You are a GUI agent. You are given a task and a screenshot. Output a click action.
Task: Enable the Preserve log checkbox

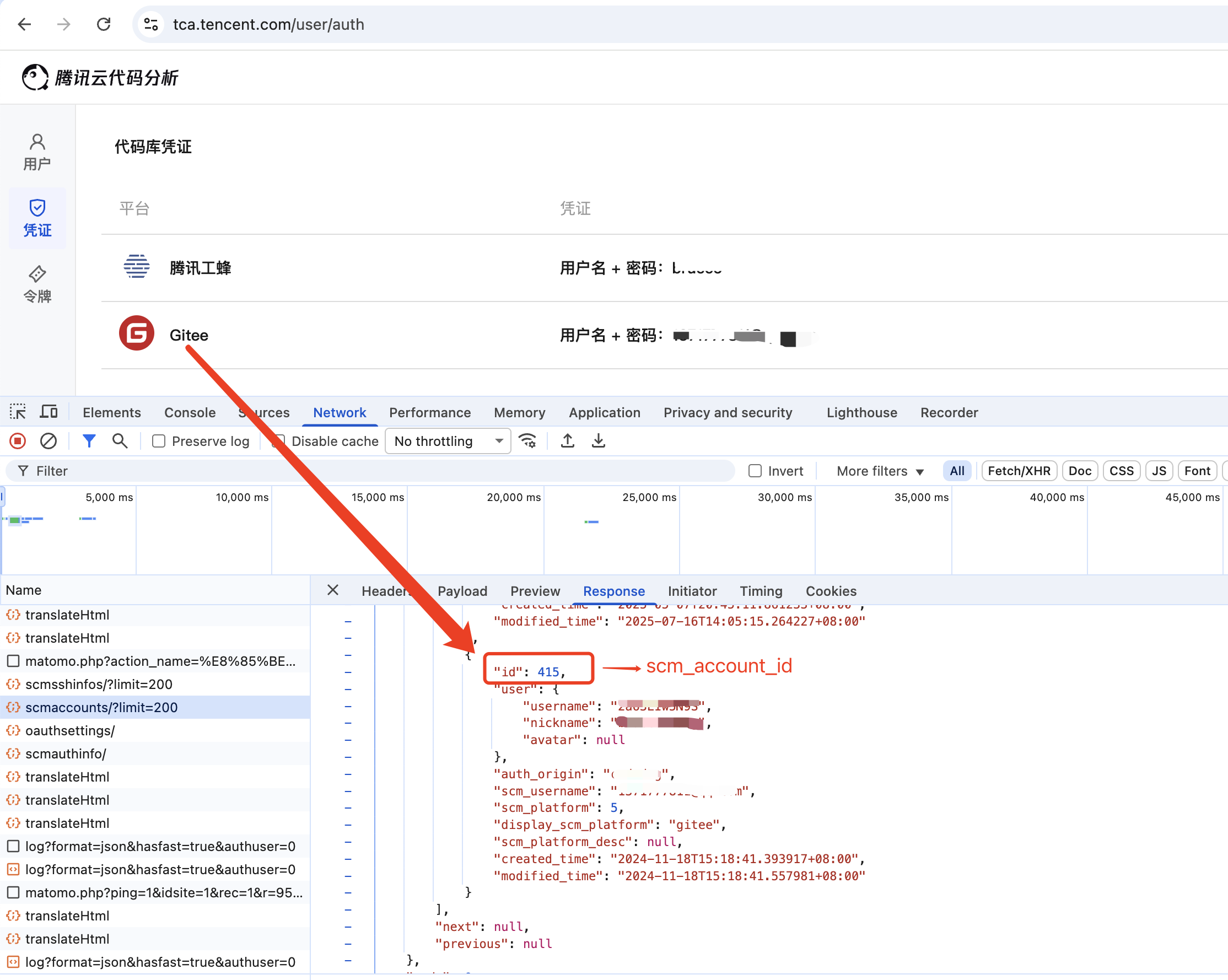click(x=159, y=441)
